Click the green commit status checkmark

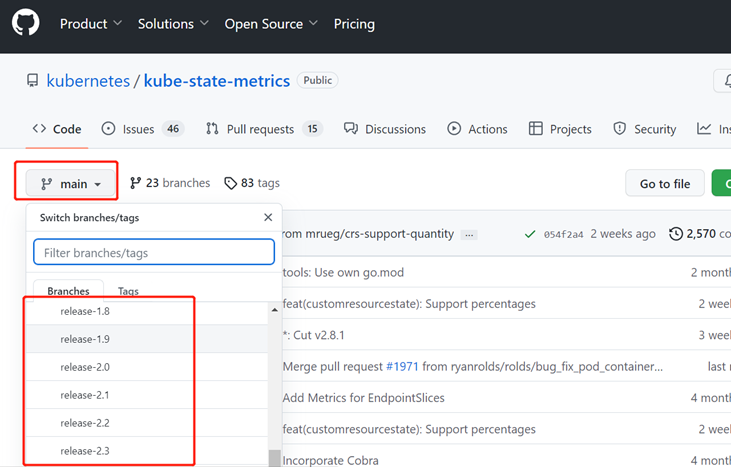click(x=530, y=234)
